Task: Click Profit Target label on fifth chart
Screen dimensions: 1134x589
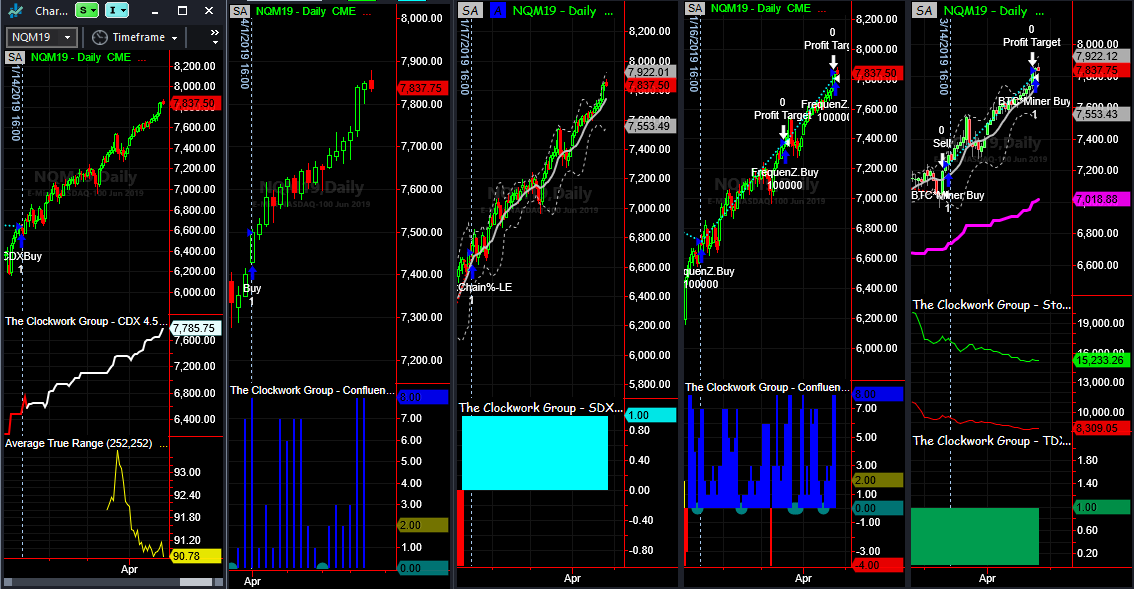Action: (x=1031, y=42)
